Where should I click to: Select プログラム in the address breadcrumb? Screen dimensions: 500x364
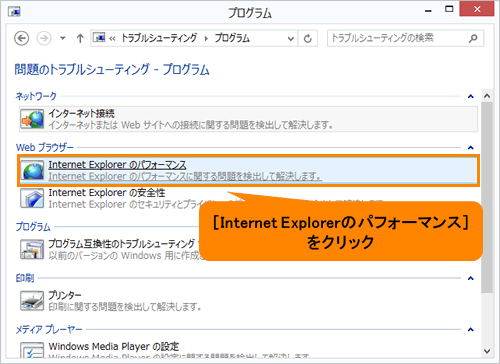(x=232, y=38)
